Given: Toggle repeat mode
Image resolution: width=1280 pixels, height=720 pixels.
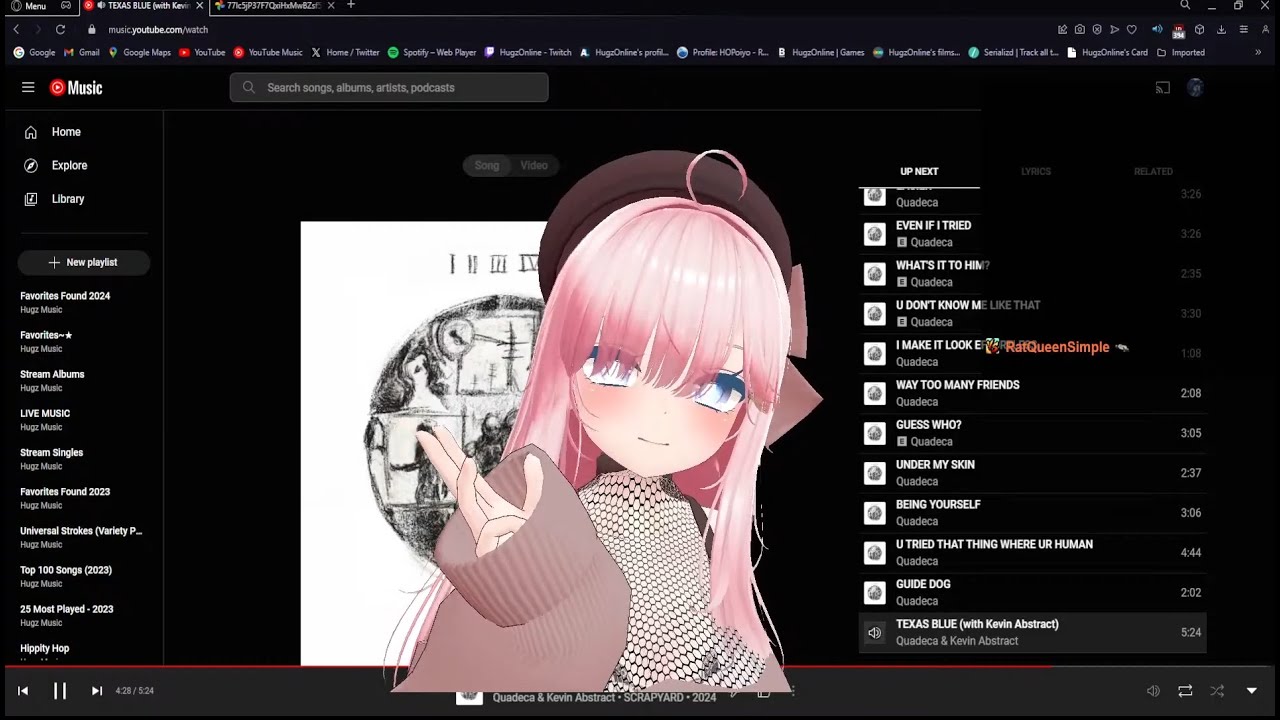Looking at the screenshot, I should (x=1185, y=691).
